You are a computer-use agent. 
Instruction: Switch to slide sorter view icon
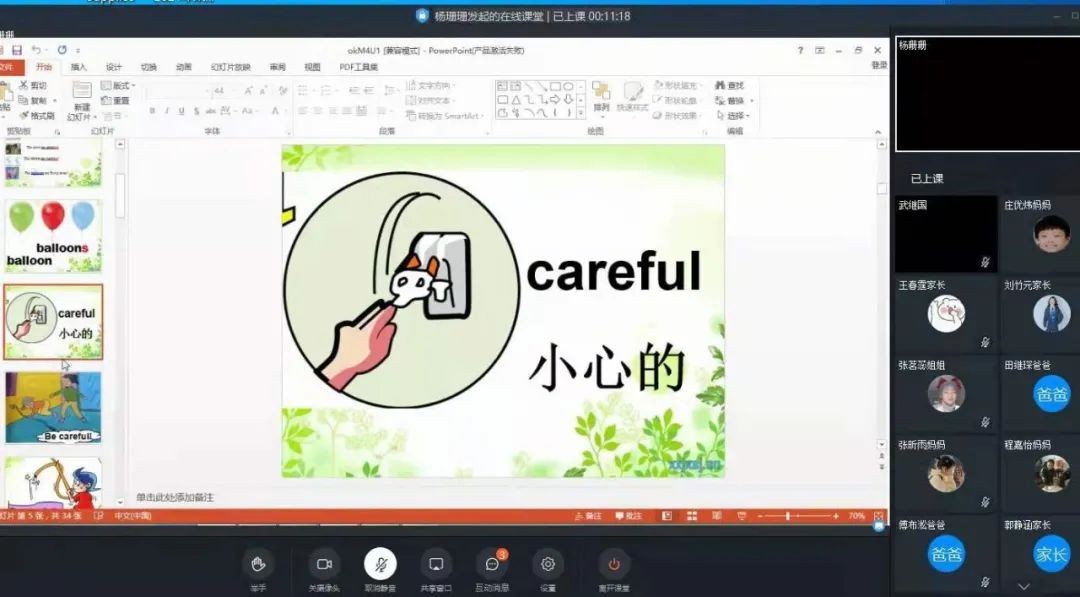tap(690, 516)
